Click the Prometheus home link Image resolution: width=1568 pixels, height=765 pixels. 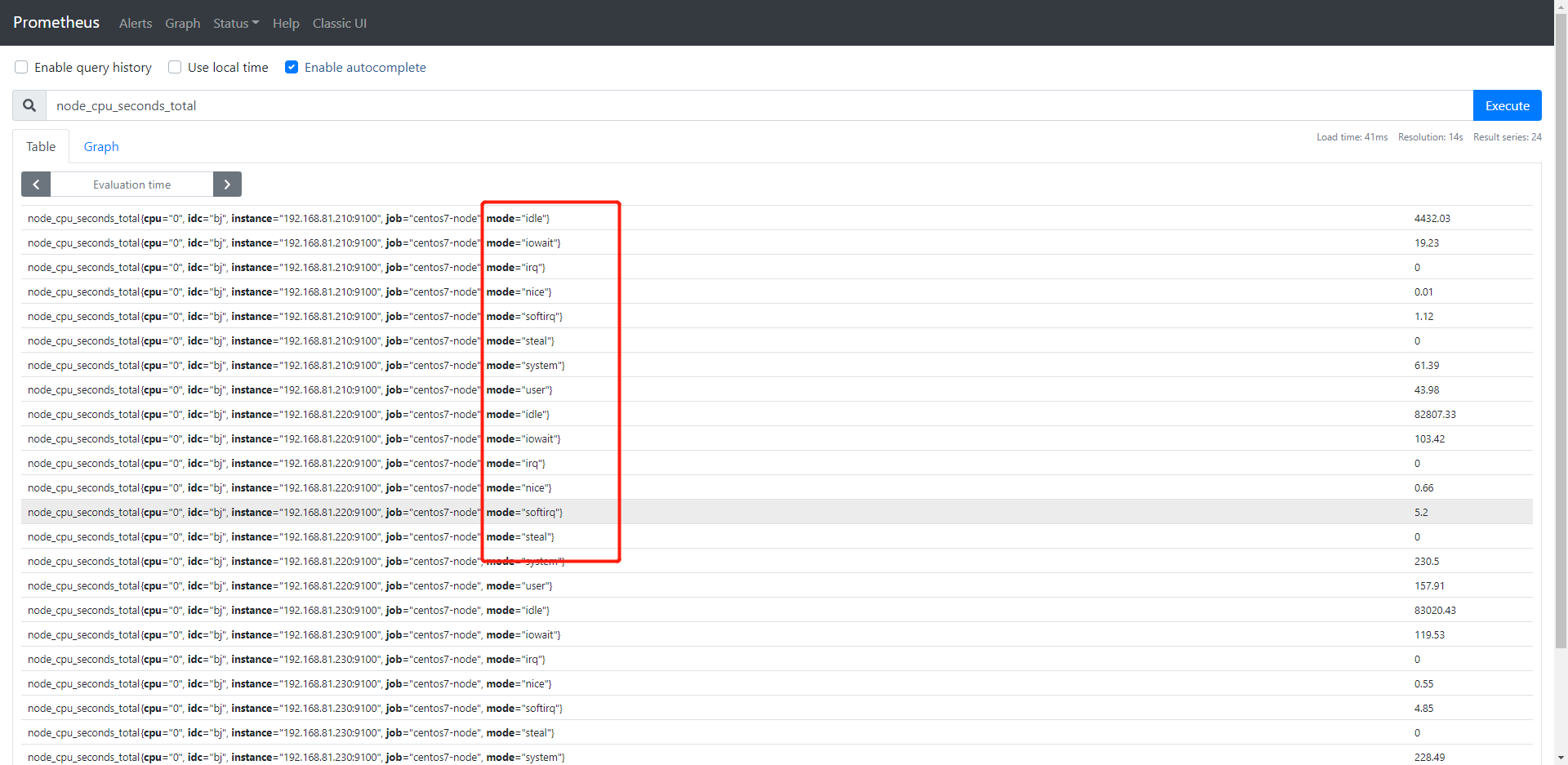[56, 22]
